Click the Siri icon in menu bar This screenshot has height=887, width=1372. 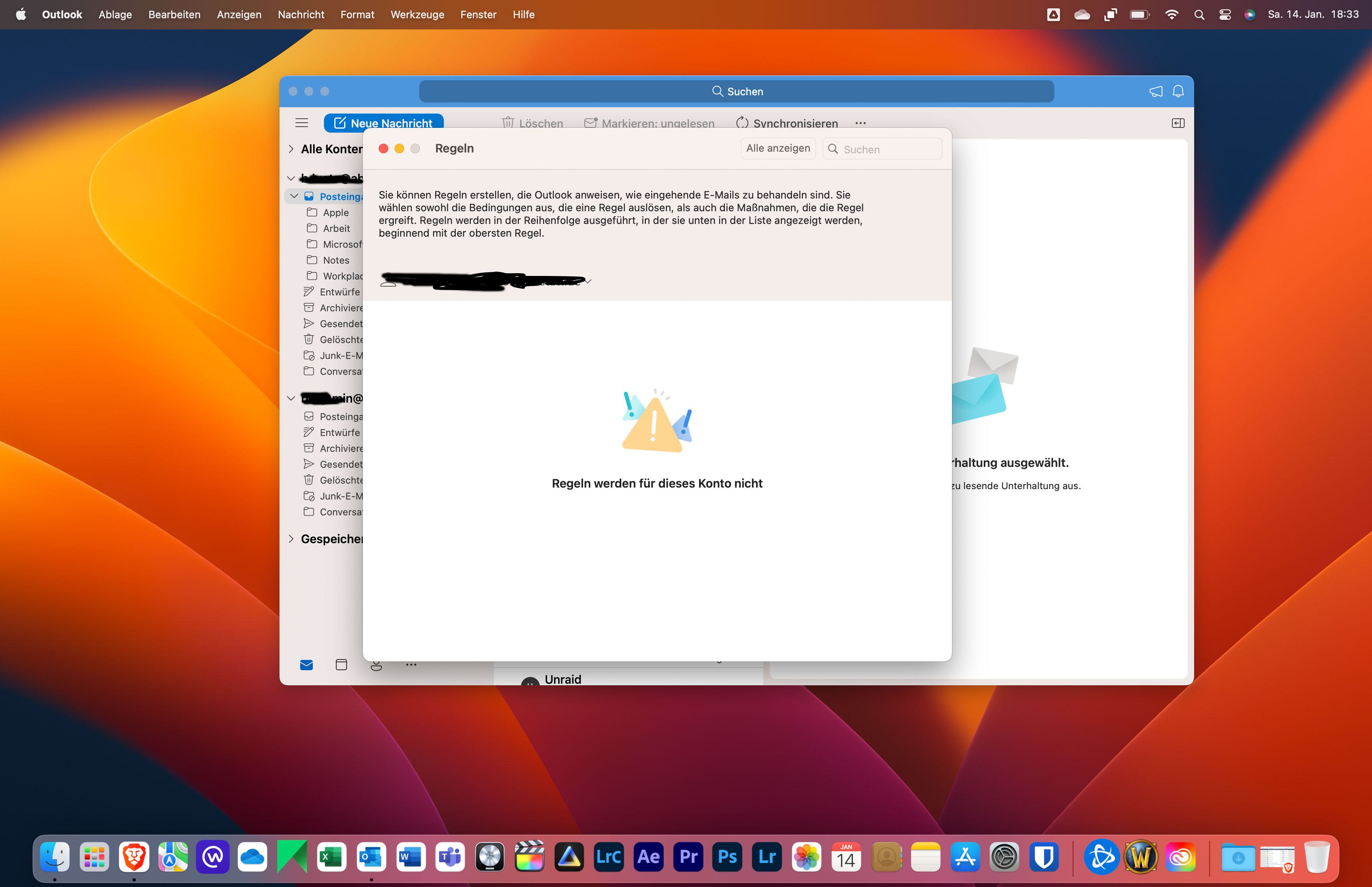coord(1250,14)
